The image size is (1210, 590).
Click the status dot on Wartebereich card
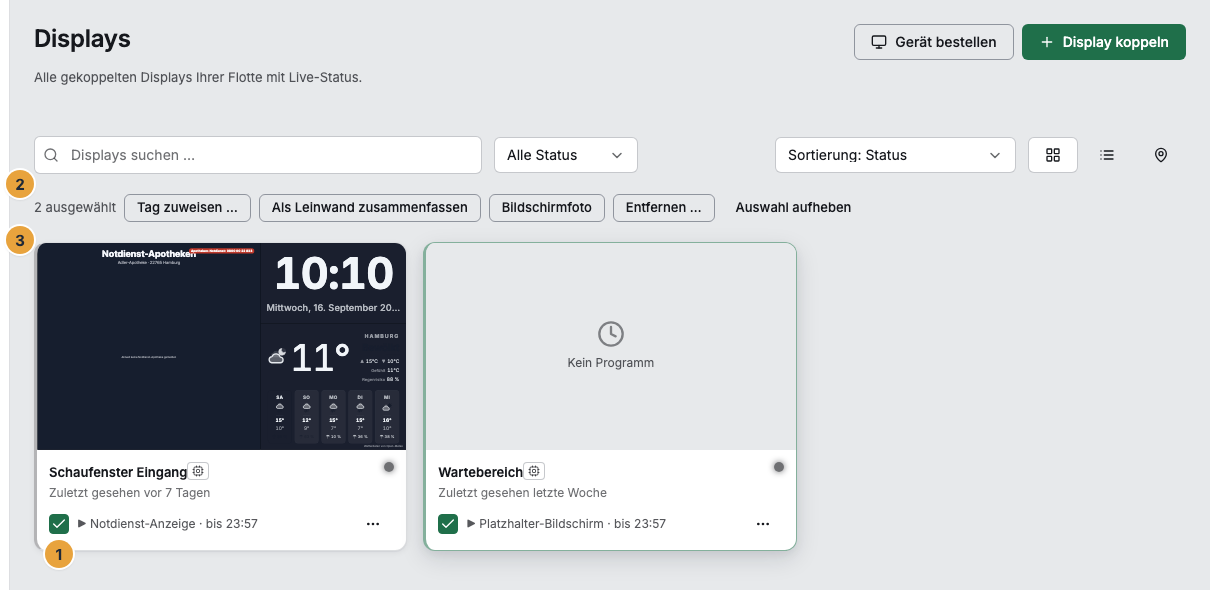click(x=779, y=467)
